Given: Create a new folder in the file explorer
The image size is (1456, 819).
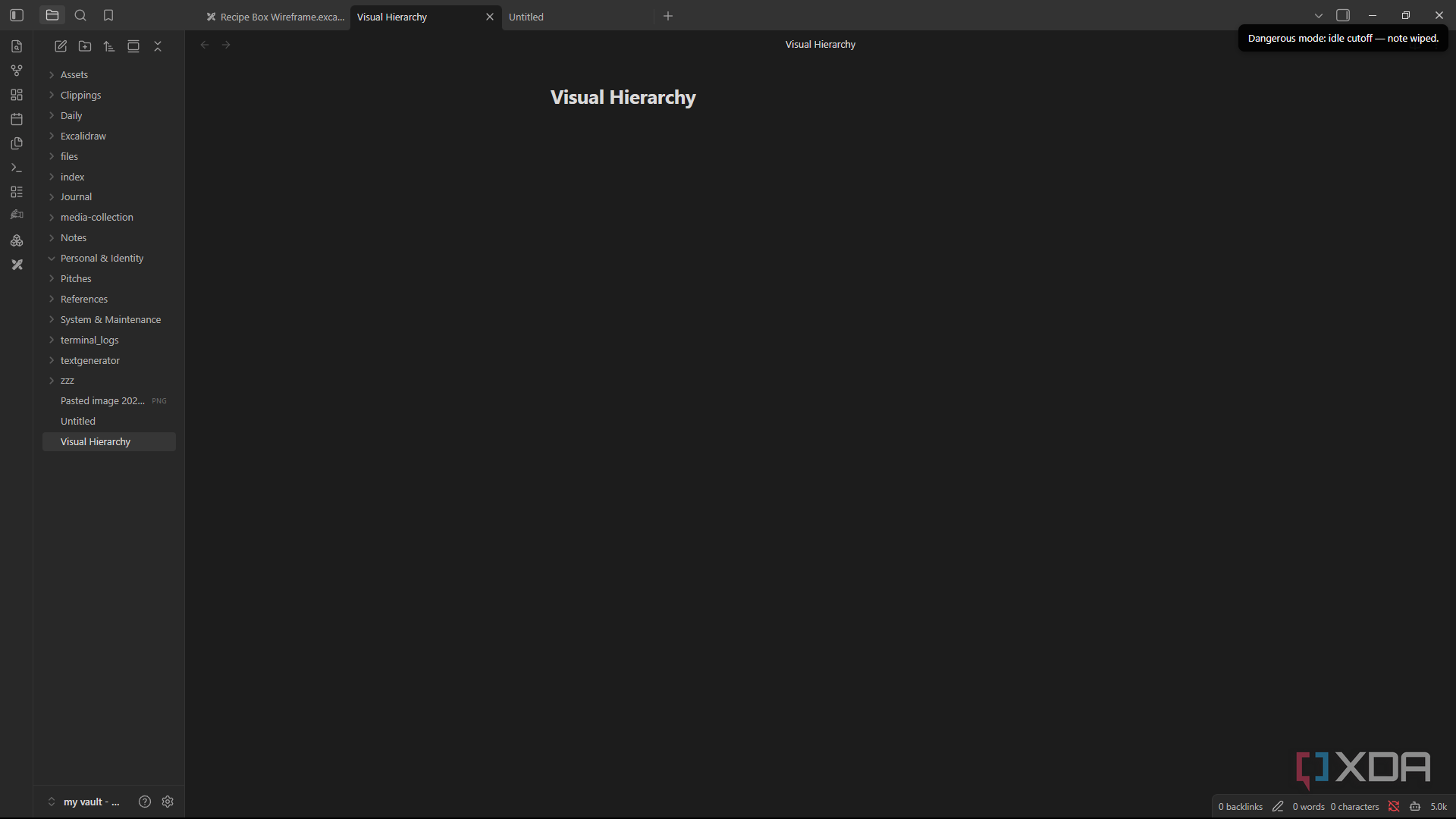Looking at the screenshot, I should (85, 46).
